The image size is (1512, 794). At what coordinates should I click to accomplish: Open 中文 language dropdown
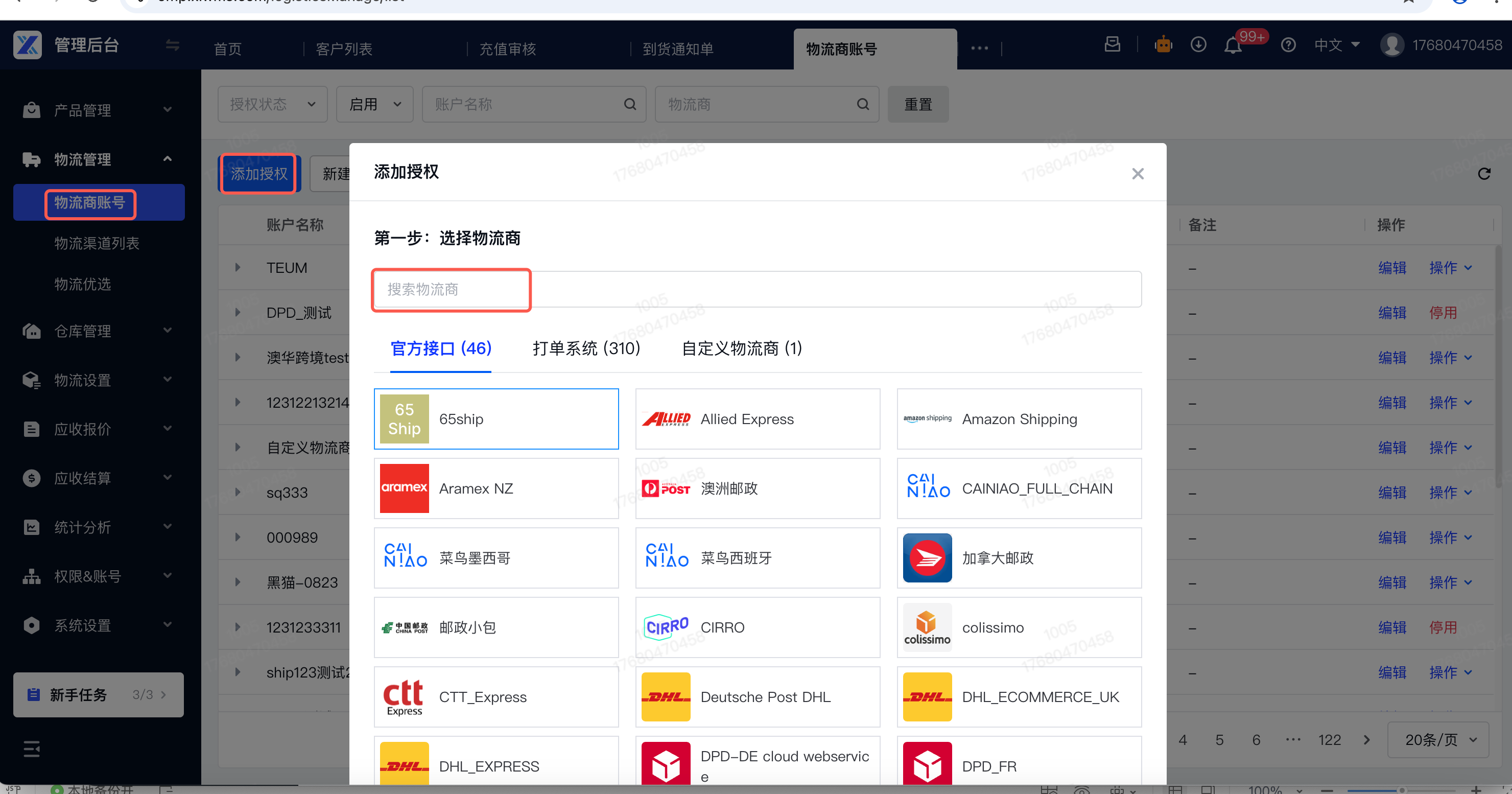coord(1337,45)
